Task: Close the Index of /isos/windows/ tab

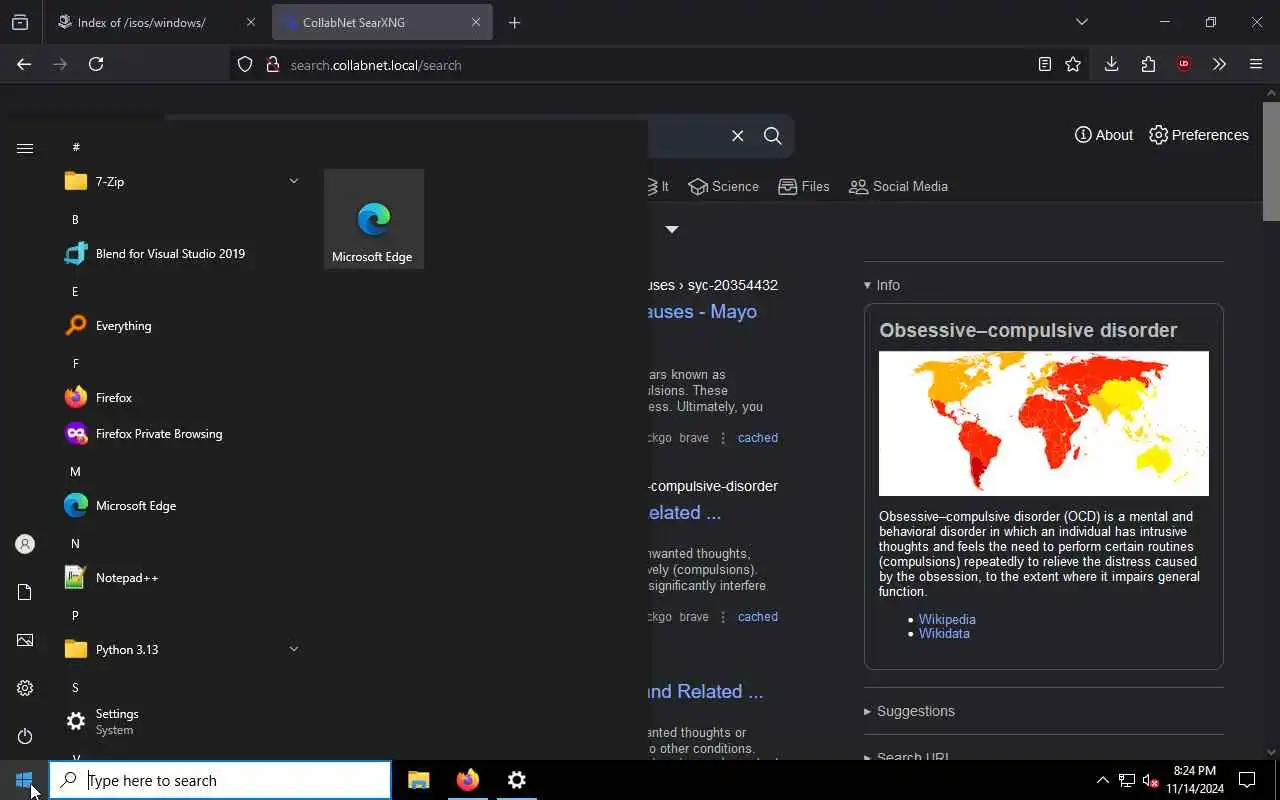Action: point(251,22)
